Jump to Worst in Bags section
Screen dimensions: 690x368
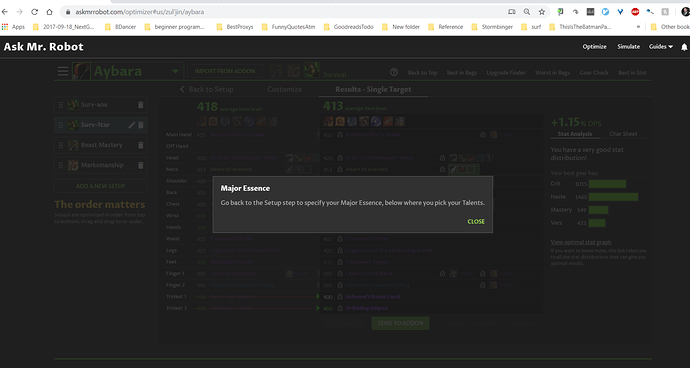(x=553, y=73)
